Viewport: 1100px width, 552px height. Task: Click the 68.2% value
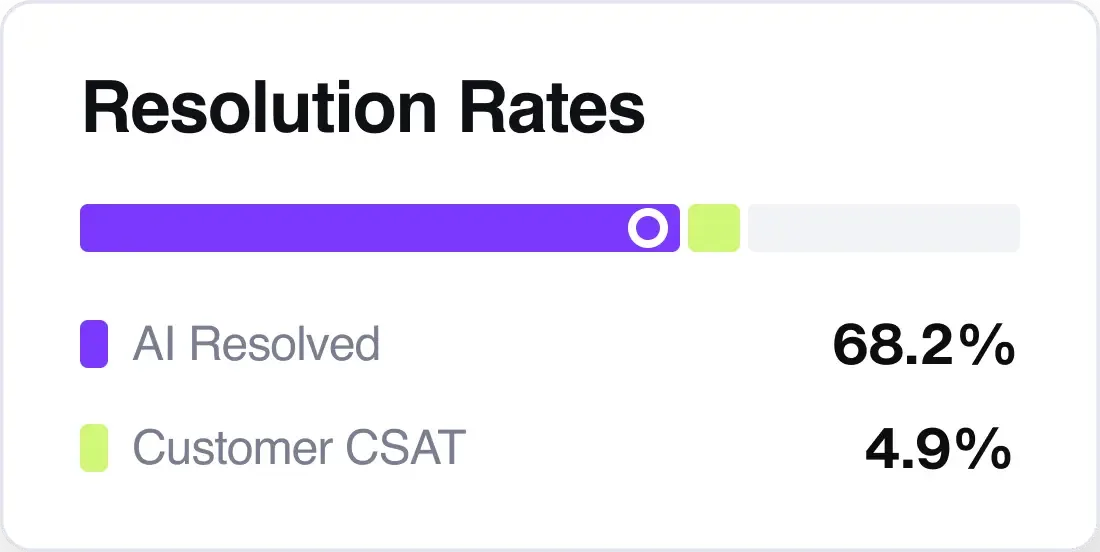pyautogui.click(x=923, y=345)
